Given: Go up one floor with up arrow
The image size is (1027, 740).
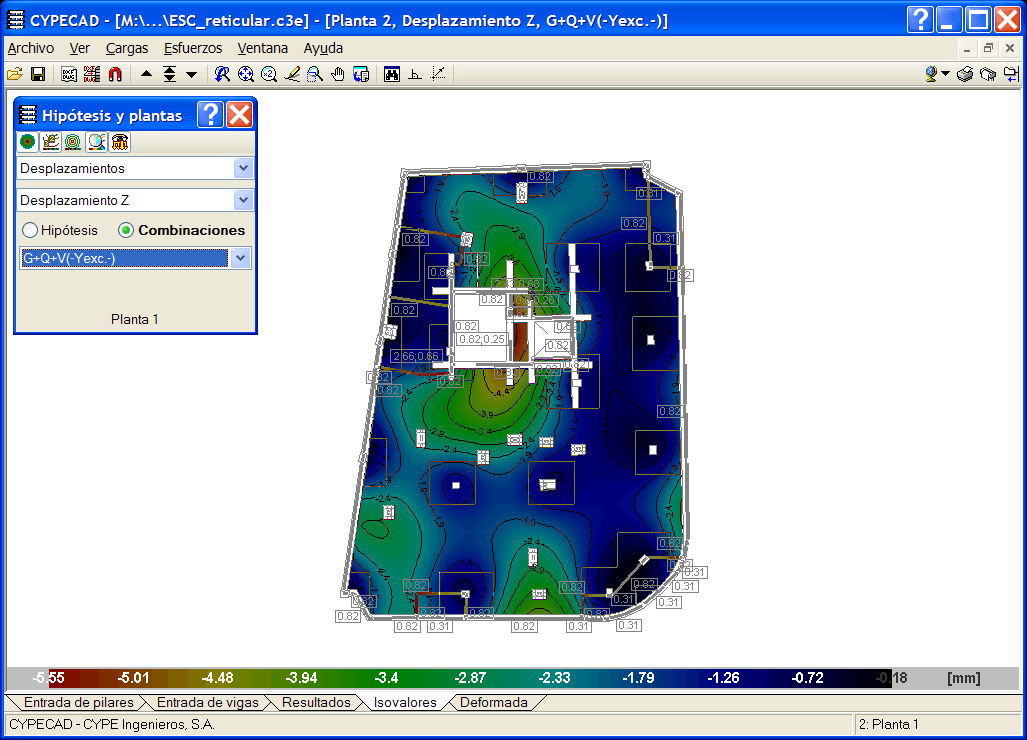Looking at the screenshot, I should [x=147, y=74].
